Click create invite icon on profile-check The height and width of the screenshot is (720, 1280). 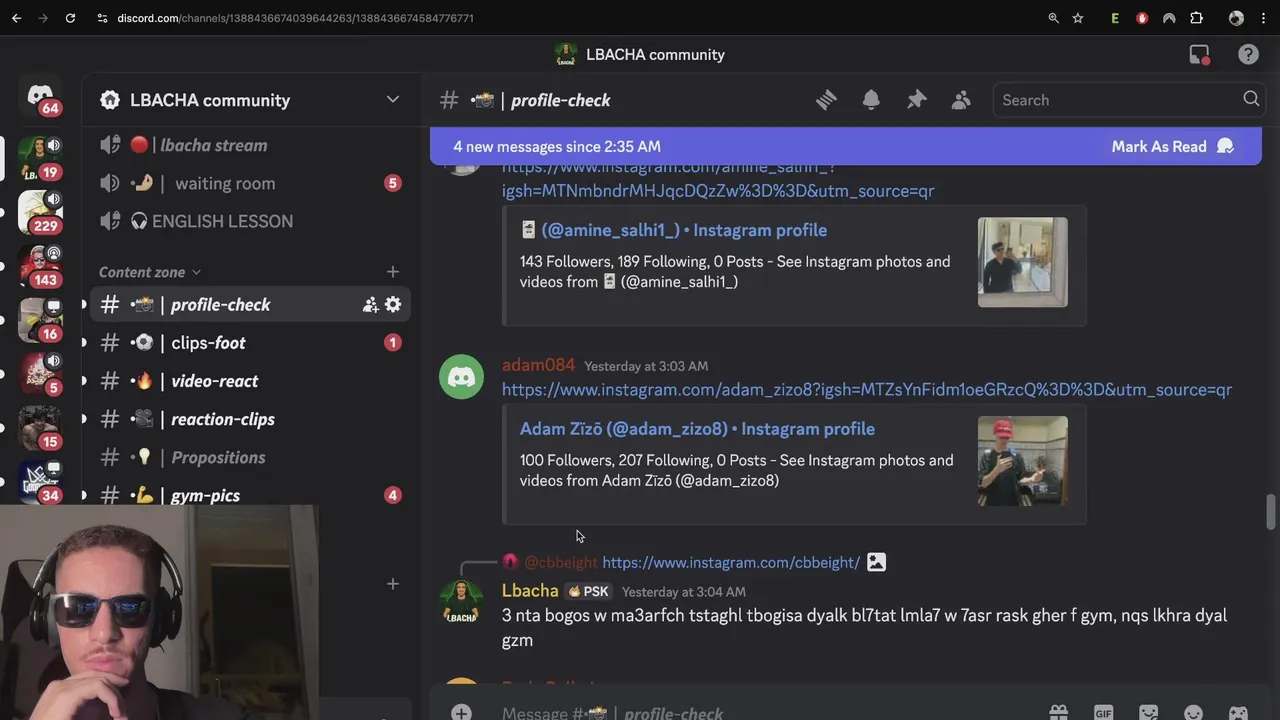370,304
